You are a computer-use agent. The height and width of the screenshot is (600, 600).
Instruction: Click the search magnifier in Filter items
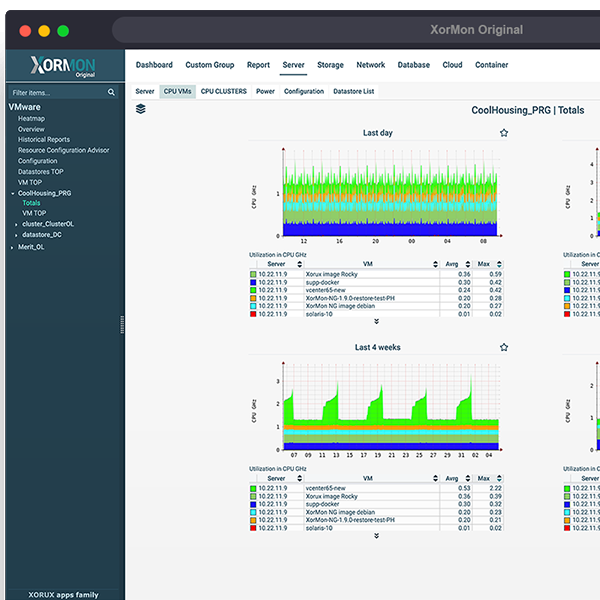tap(111, 92)
